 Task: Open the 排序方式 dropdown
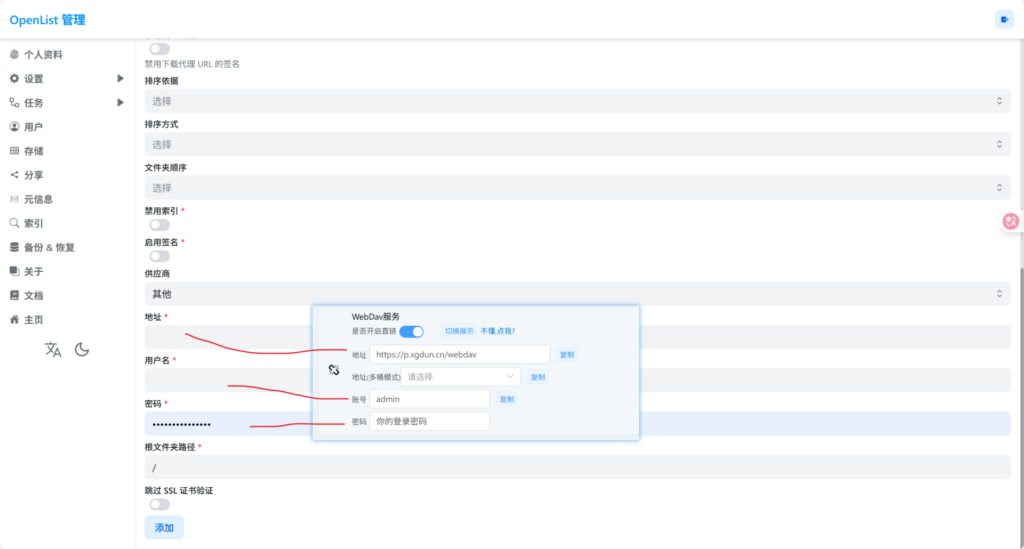pos(577,144)
